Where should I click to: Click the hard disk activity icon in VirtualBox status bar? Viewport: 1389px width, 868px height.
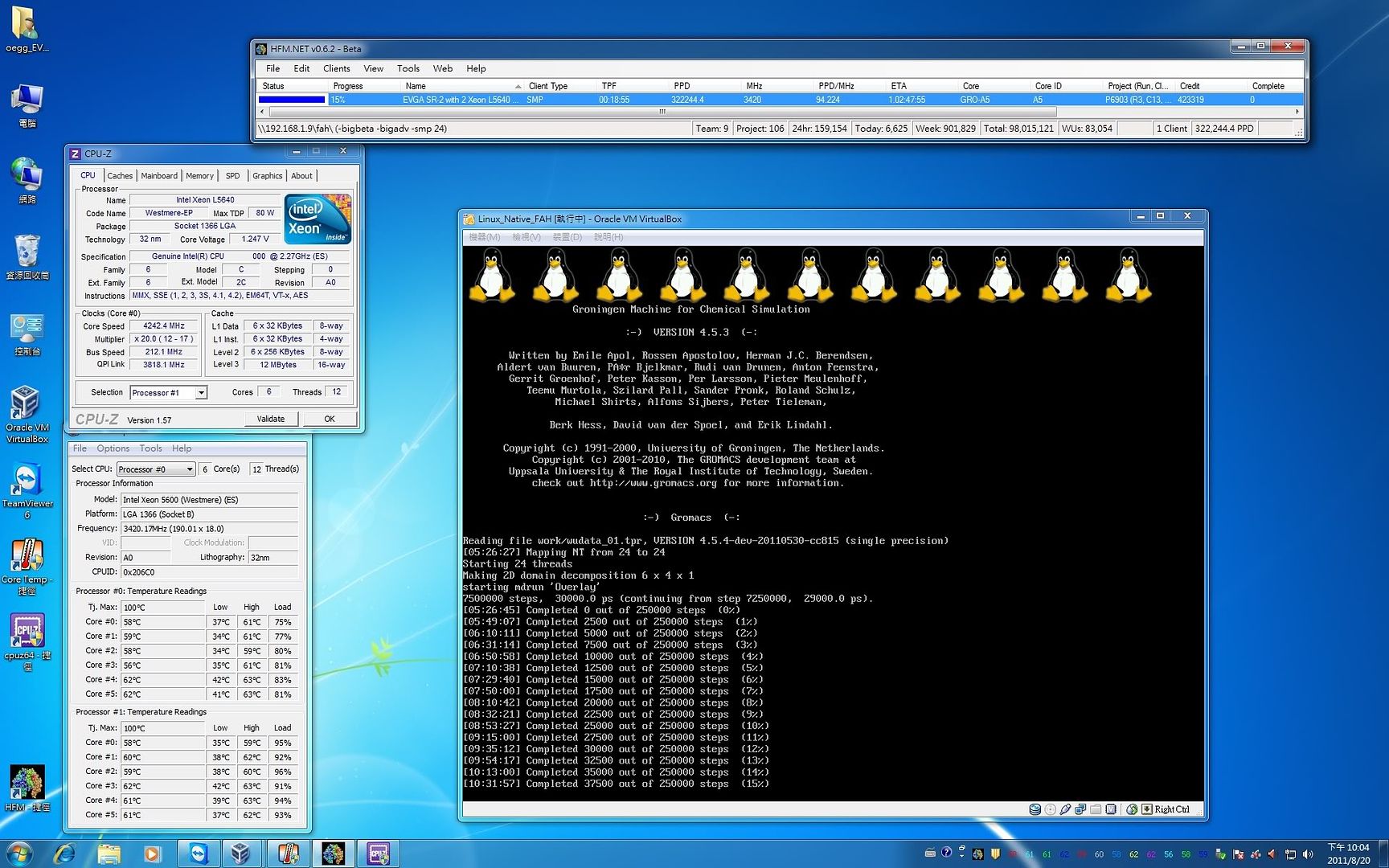point(1035,809)
